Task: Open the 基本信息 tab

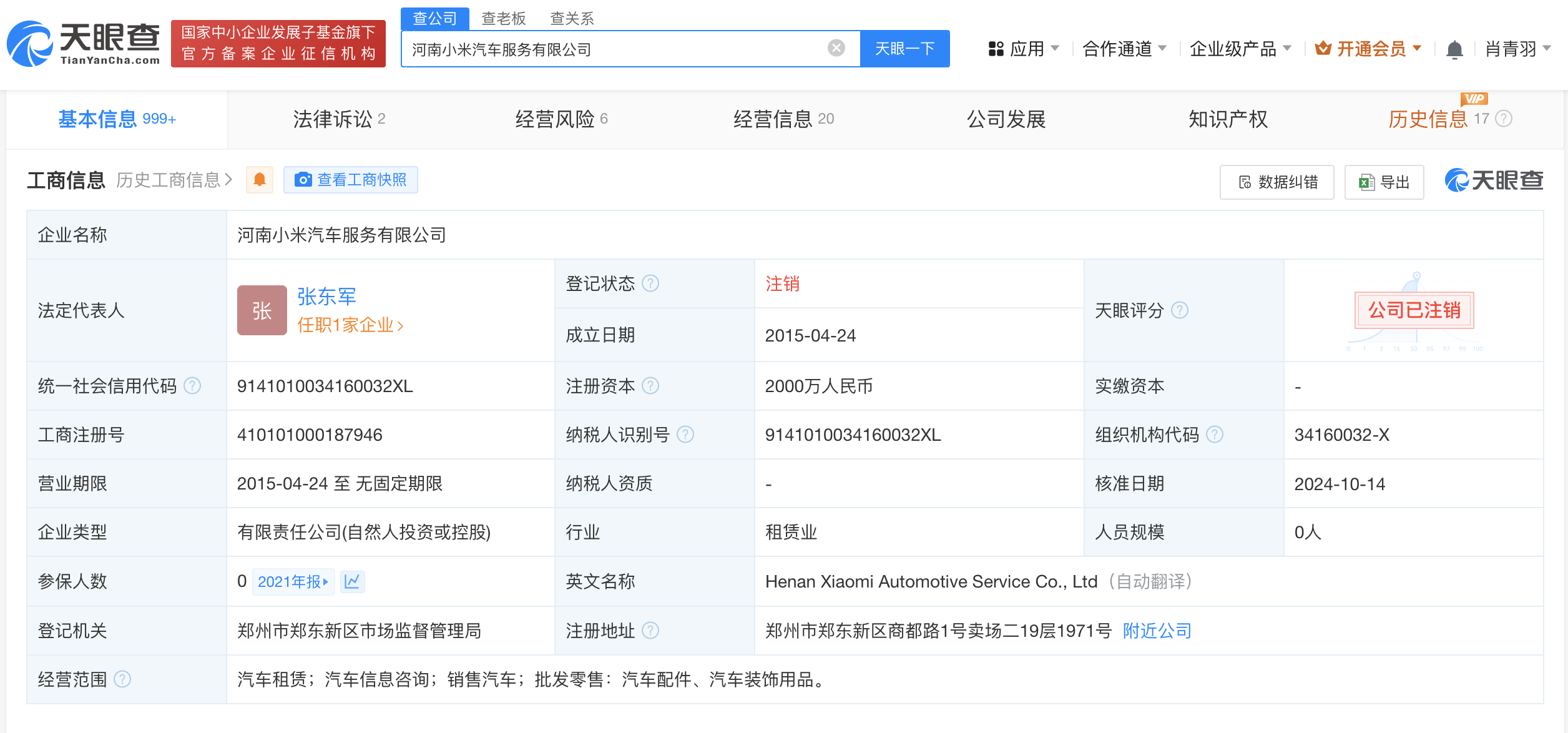Action: 117,119
